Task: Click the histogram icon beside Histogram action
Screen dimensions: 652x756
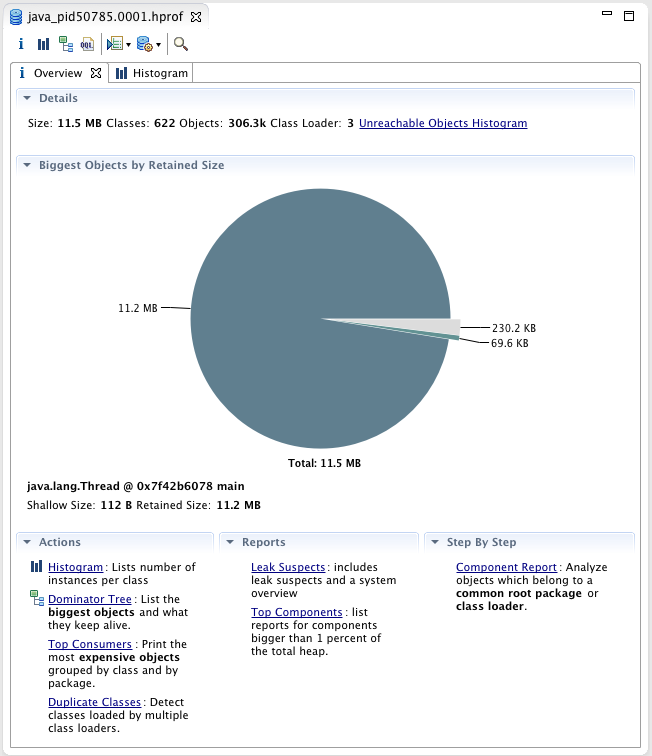Action: tap(36, 567)
